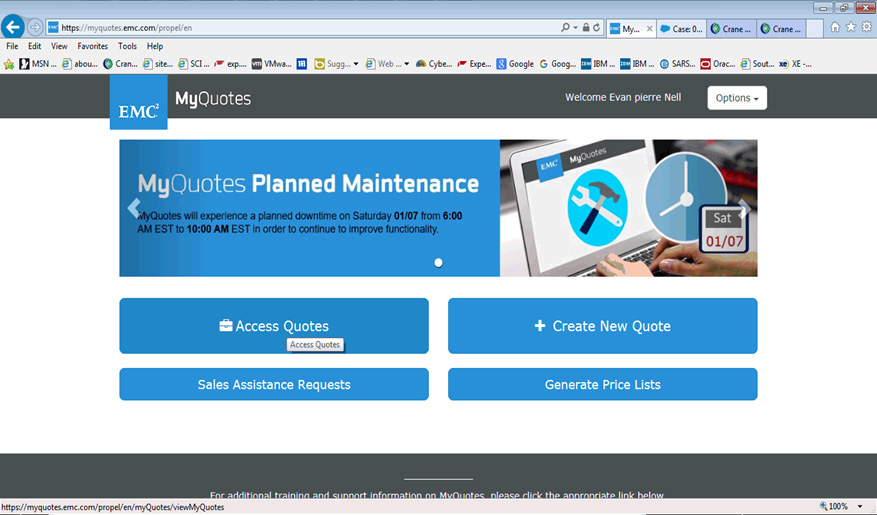Image resolution: width=877 pixels, height=515 pixels.
Task: Click the Access Quotes button
Action: pyautogui.click(x=274, y=325)
